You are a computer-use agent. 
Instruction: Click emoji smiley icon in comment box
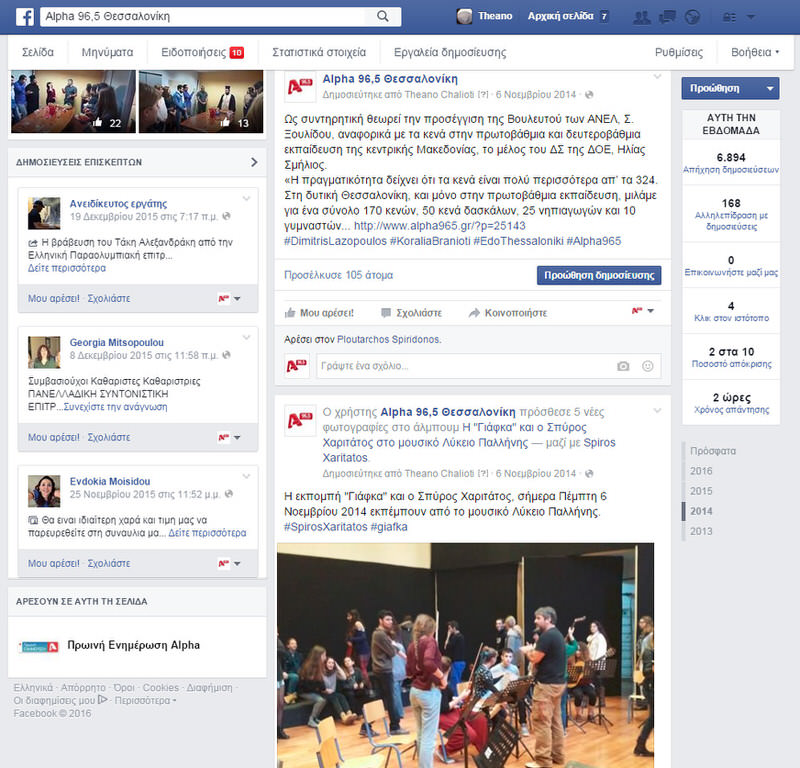click(647, 366)
